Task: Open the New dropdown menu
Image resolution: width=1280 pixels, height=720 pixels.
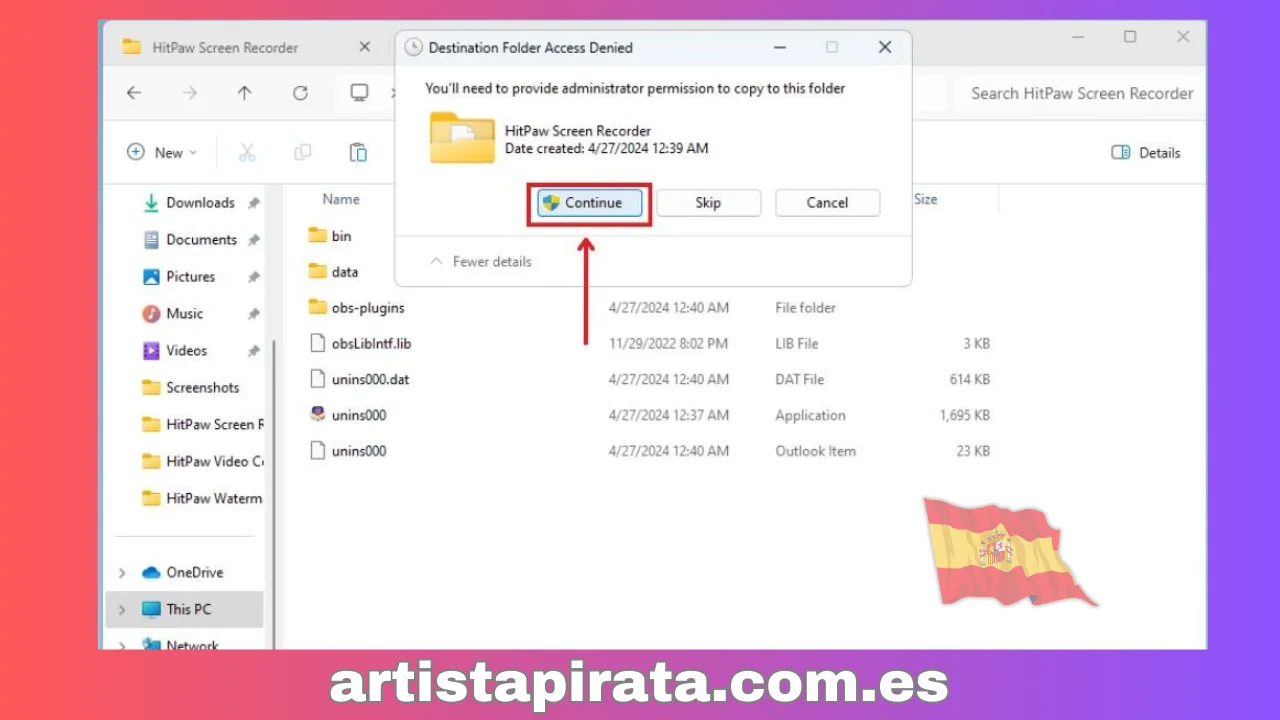Action: click(162, 153)
